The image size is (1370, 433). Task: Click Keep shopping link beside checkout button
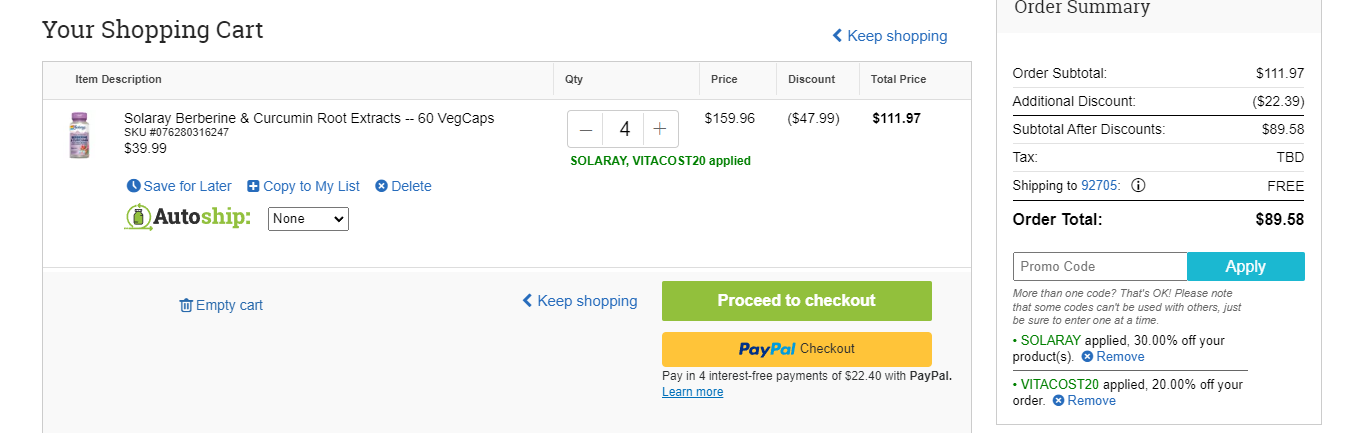tap(579, 301)
